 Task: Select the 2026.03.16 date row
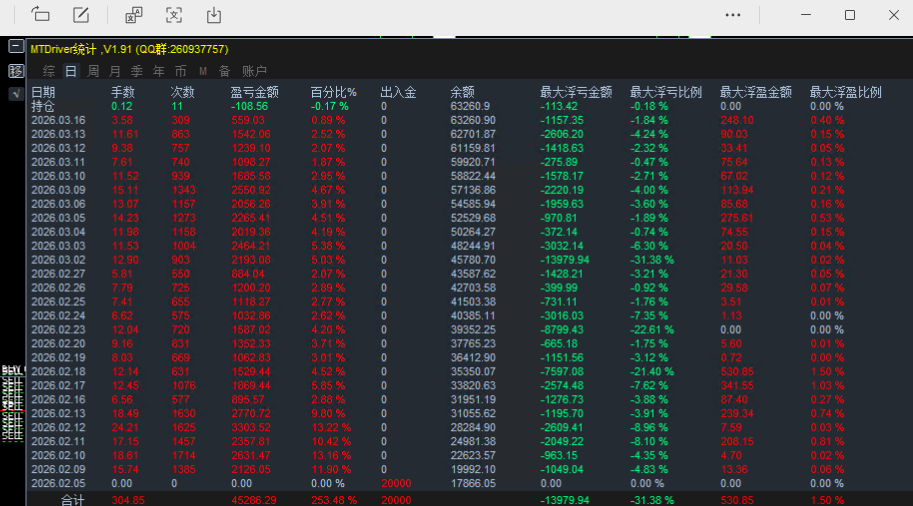coord(58,120)
